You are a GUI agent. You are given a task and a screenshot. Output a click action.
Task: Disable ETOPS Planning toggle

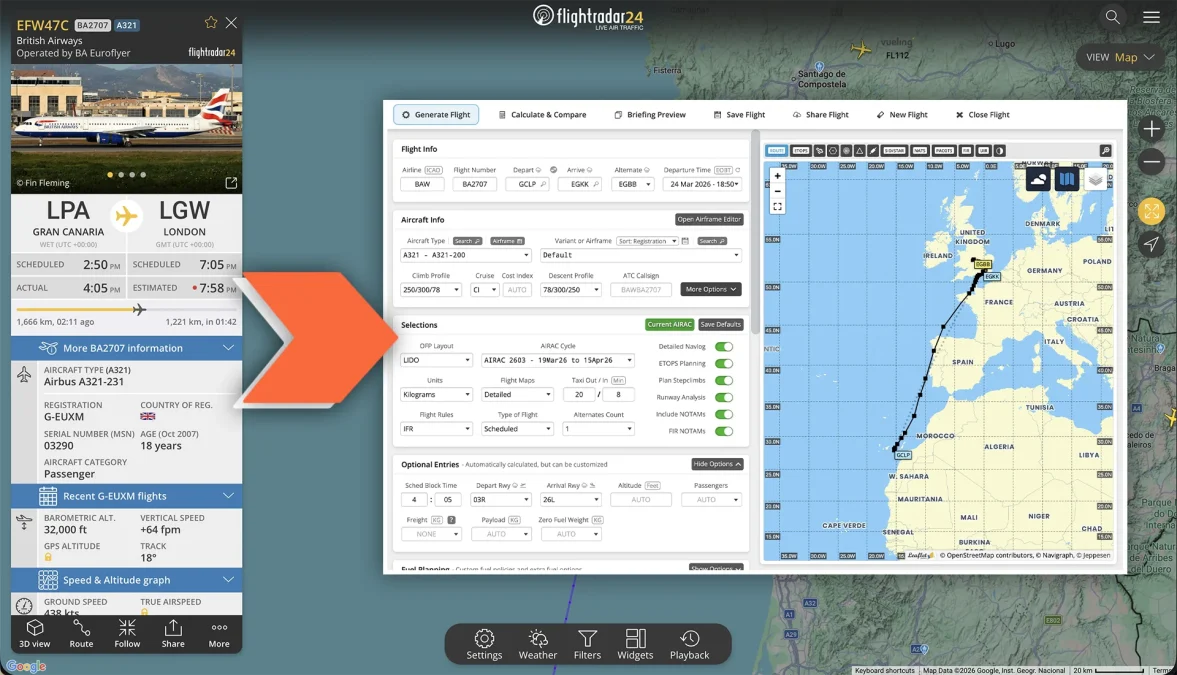pos(723,364)
